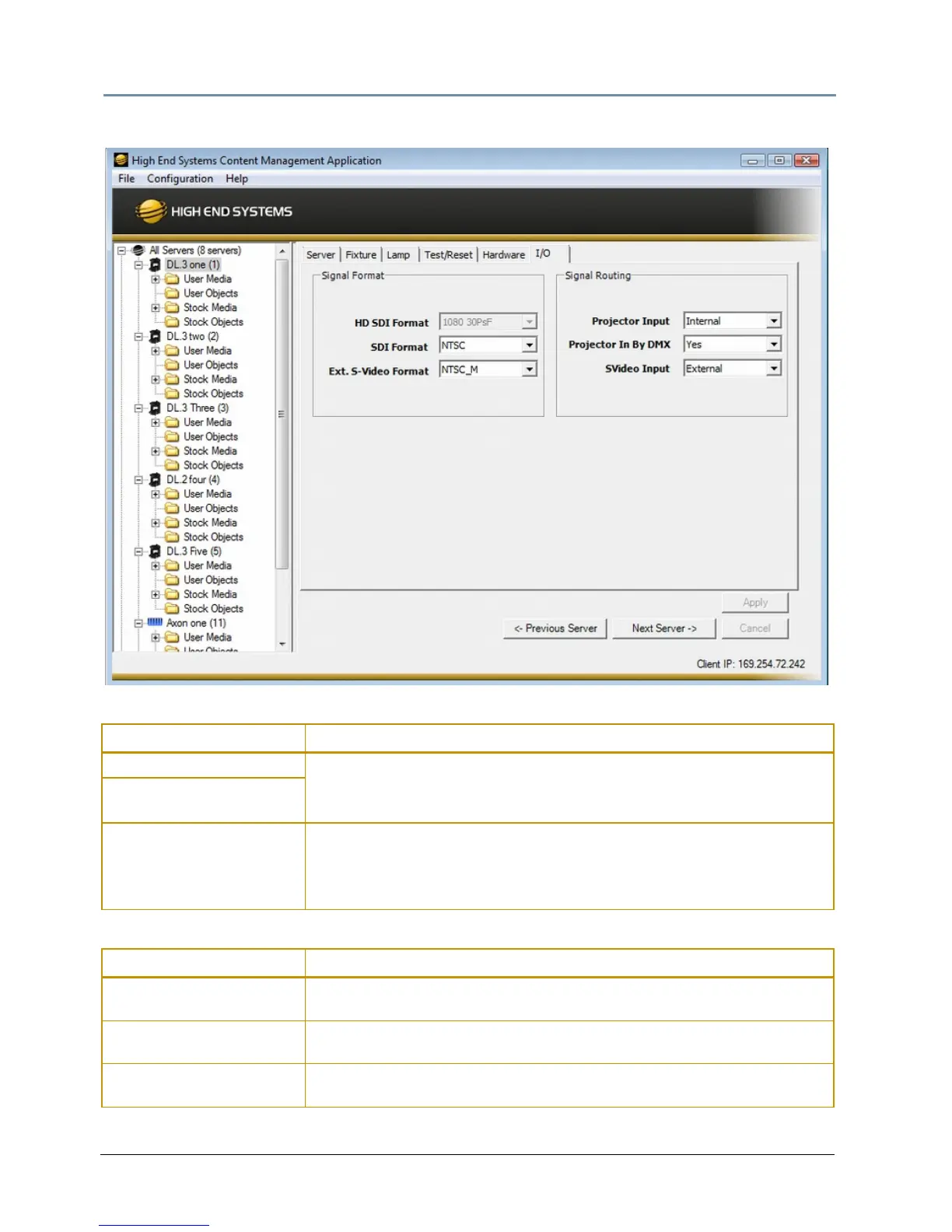Click the DL.3 Five server icon
952x1232 pixels.
click(x=155, y=551)
